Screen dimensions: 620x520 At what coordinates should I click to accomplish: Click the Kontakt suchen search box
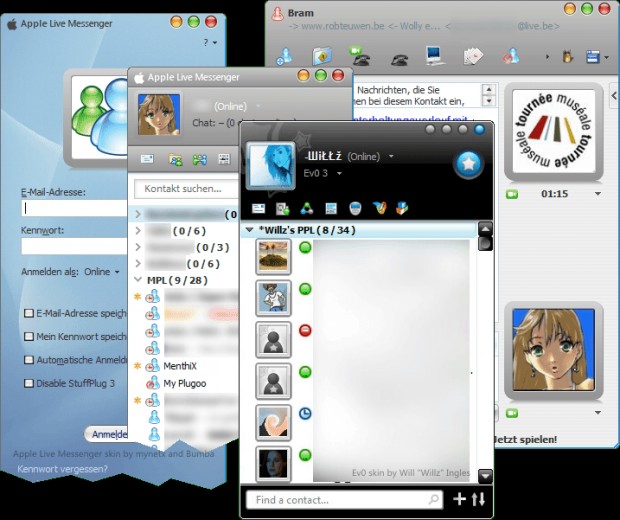(x=187, y=189)
